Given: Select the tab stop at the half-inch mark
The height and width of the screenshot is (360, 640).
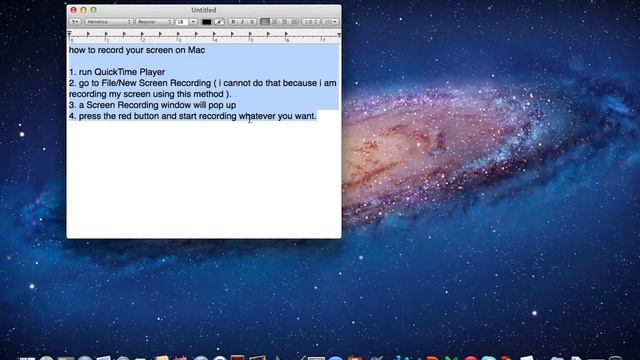Looking at the screenshot, I should click(x=88, y=34).
